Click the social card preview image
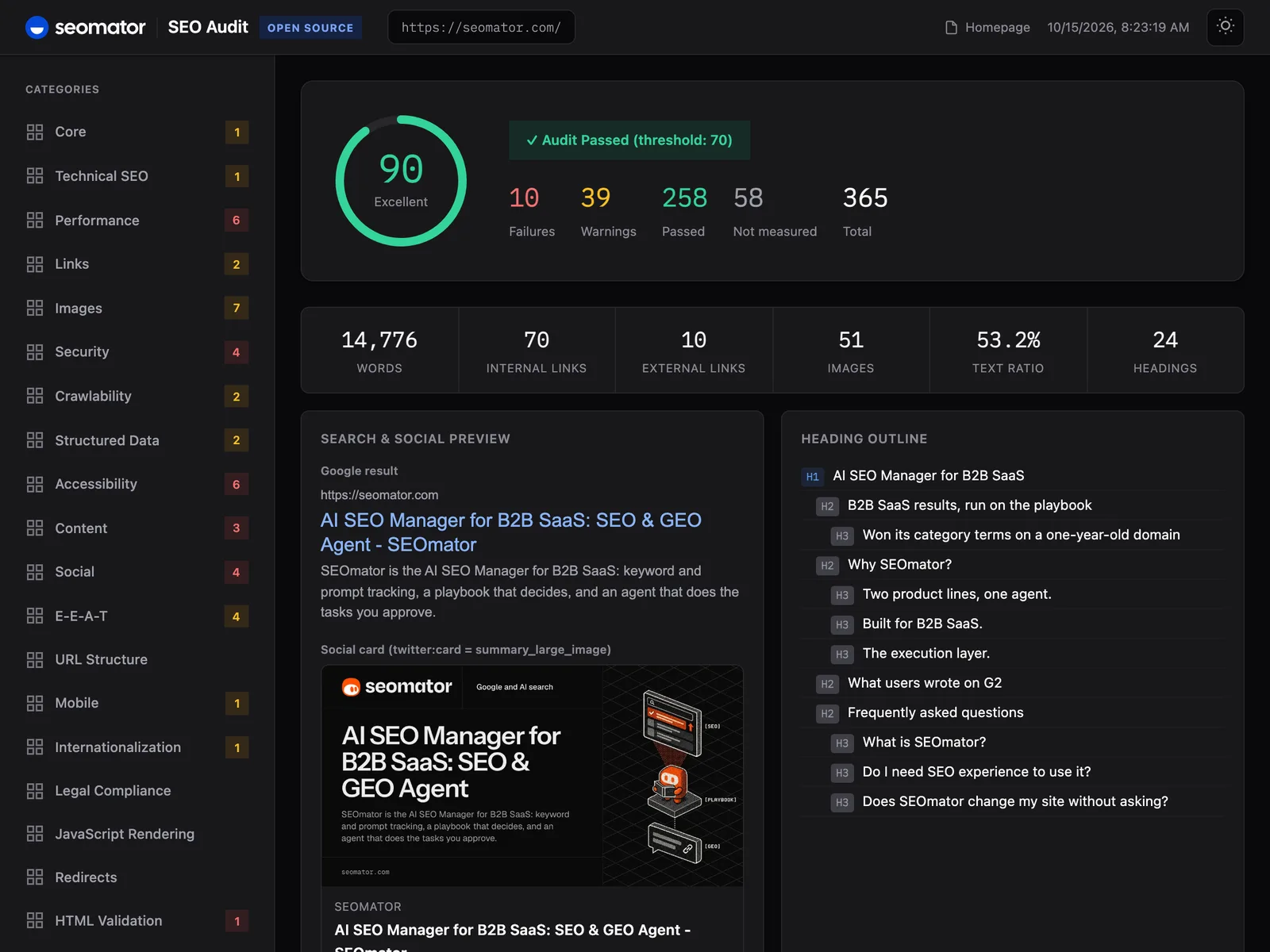 (x=532, y=776)
